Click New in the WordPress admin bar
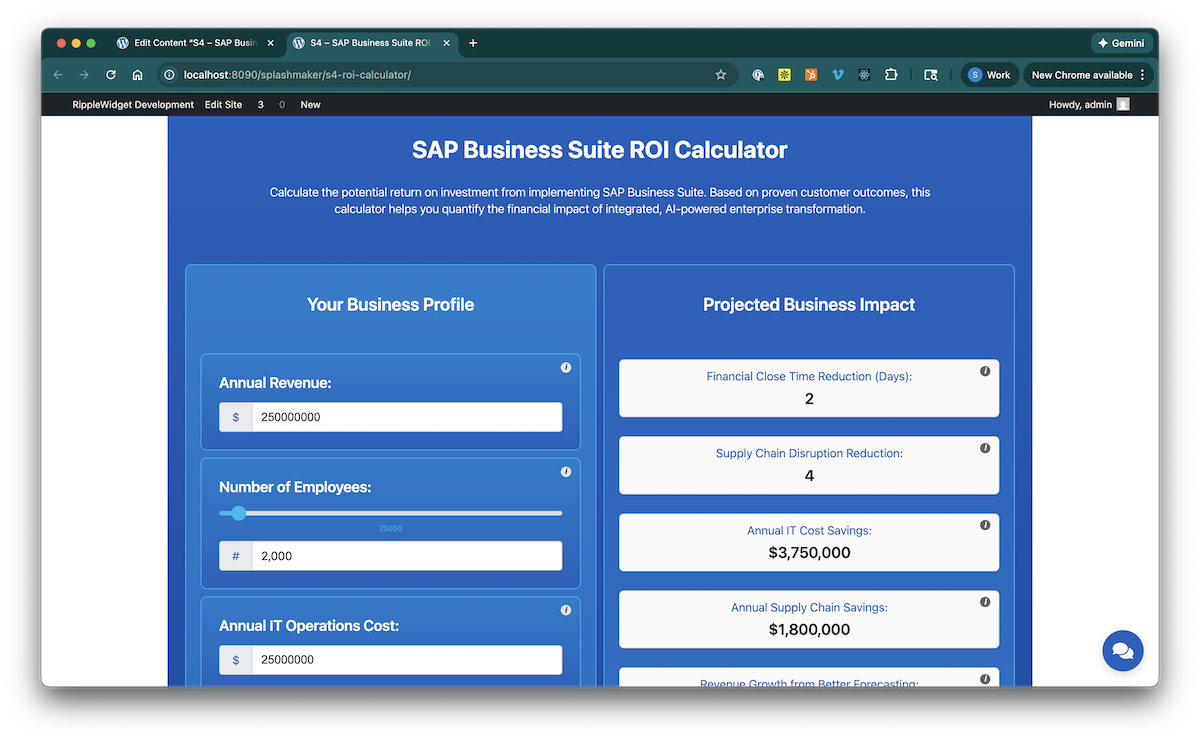1200x741 pixels. tap(310, 105)
